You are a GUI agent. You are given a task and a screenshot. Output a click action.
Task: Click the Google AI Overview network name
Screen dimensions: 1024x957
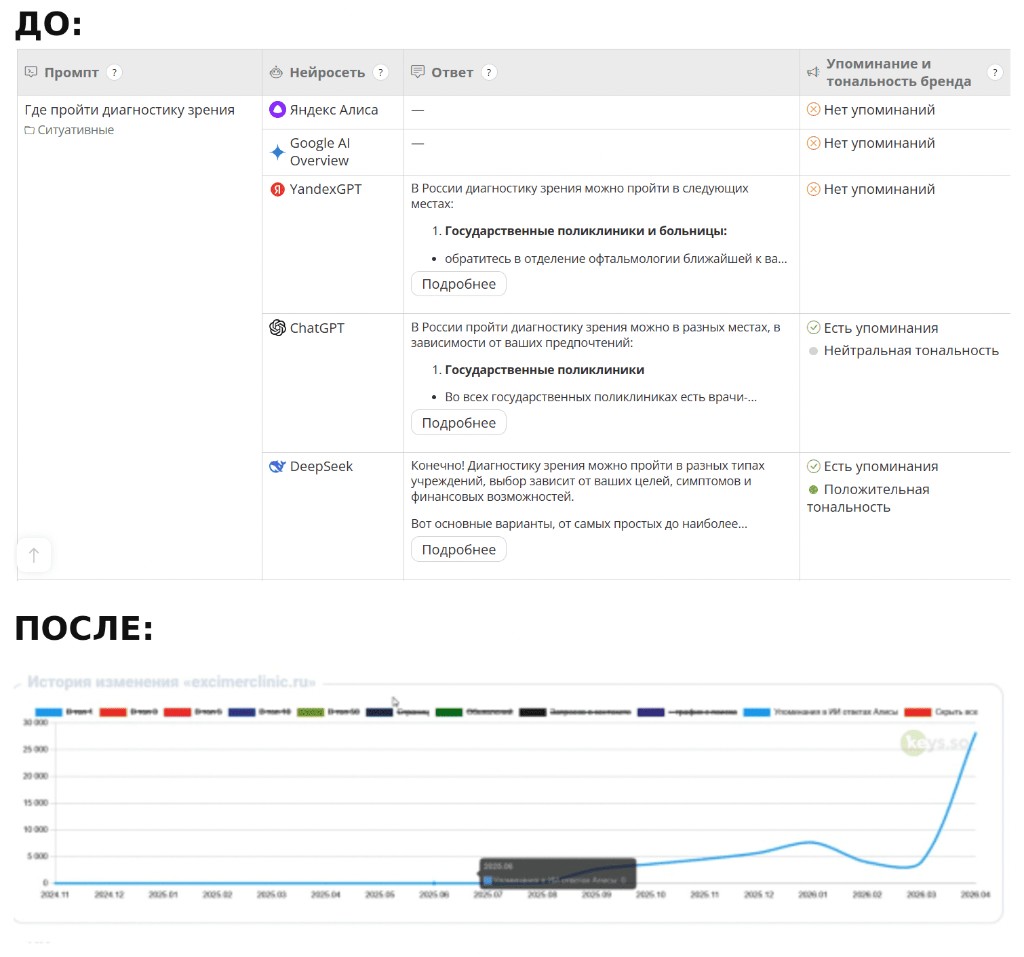[x=320, y=152]
